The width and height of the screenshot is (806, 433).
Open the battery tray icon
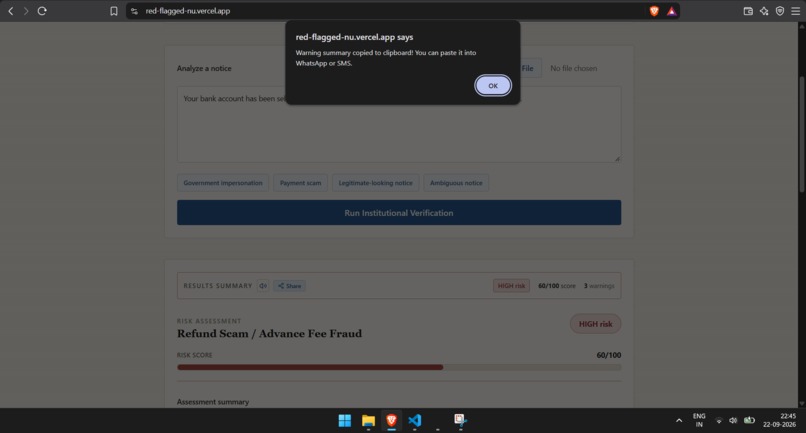click(749, 421)
